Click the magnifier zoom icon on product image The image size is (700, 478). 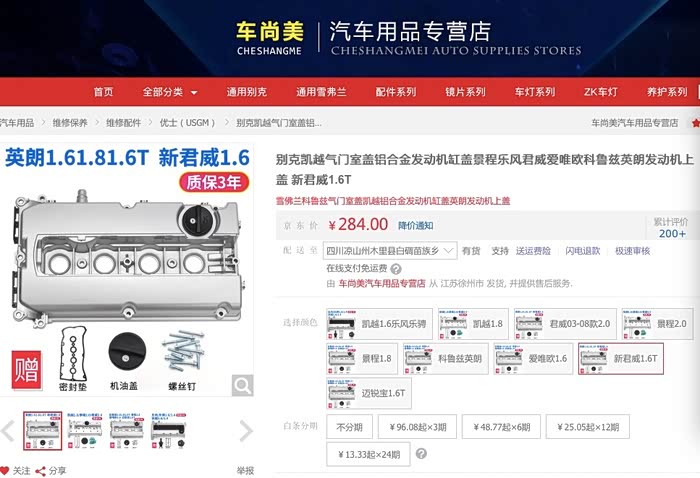coord(242,385)
